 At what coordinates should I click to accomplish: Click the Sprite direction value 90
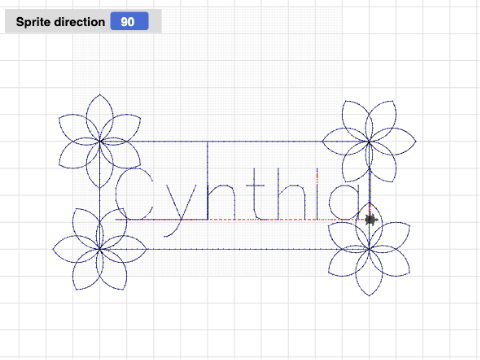click(x=129, y=21)
